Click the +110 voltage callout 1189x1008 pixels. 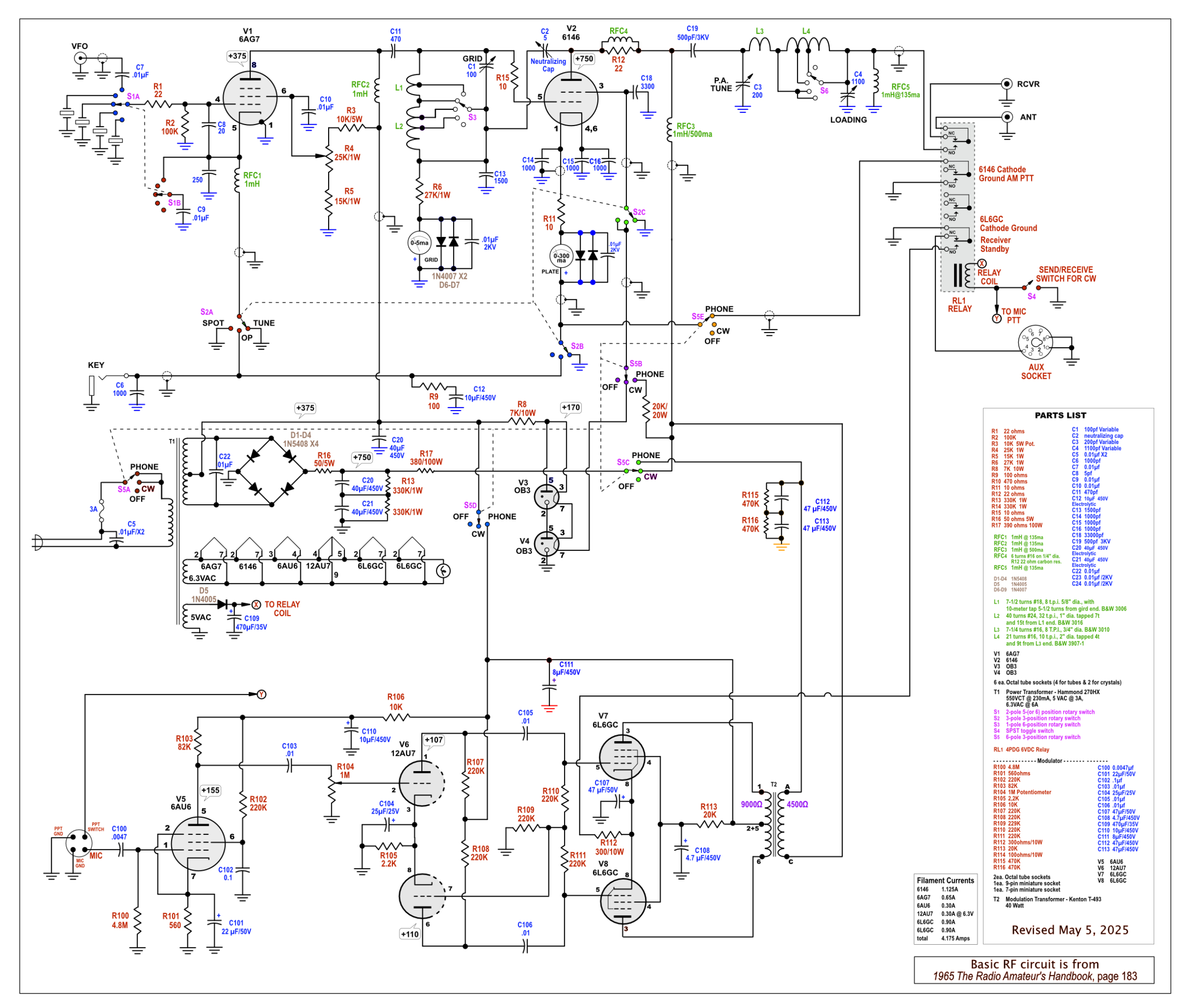coord(409,934)
